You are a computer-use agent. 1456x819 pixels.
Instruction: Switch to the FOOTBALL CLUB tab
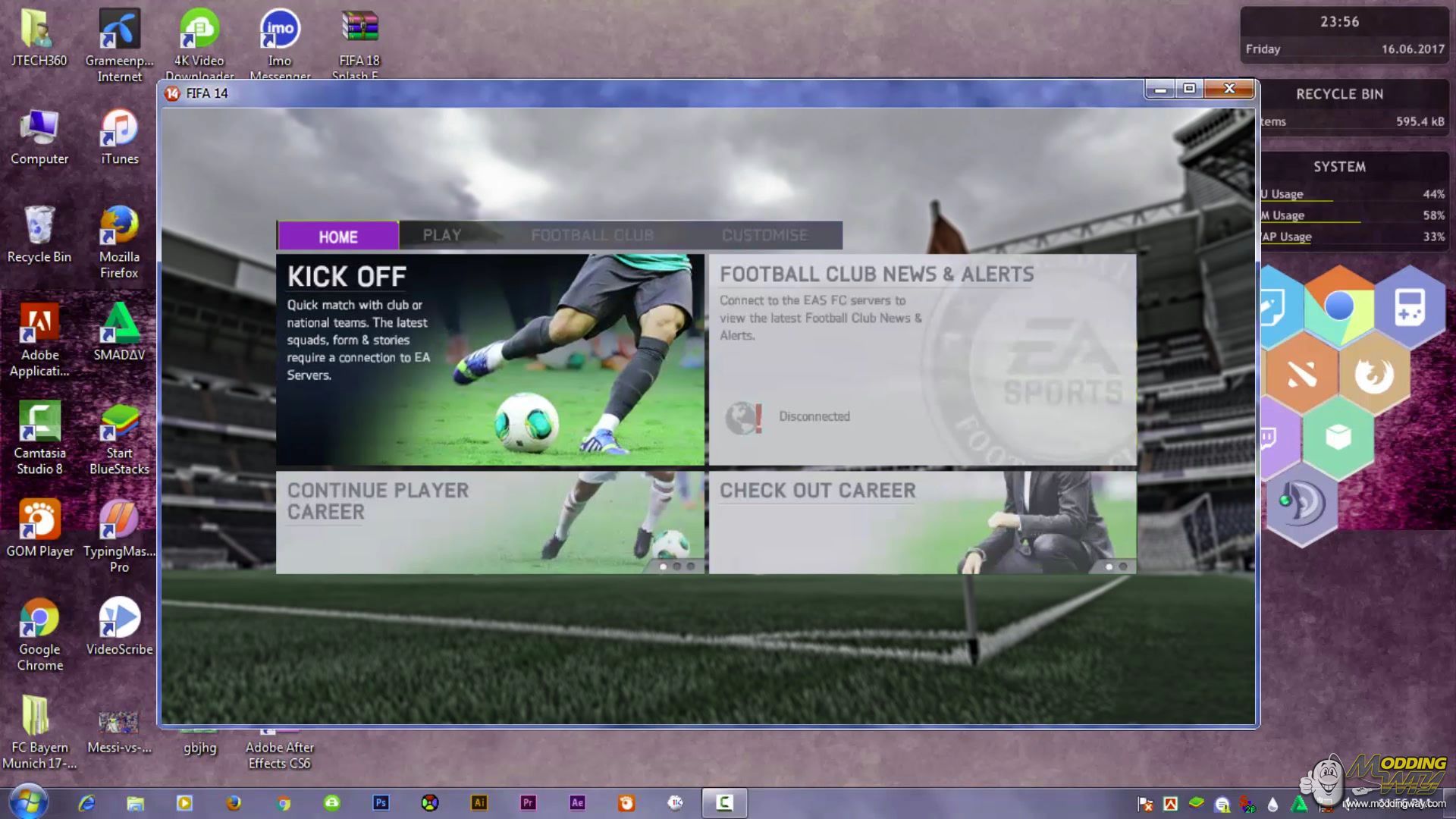[x=591, y=235]
